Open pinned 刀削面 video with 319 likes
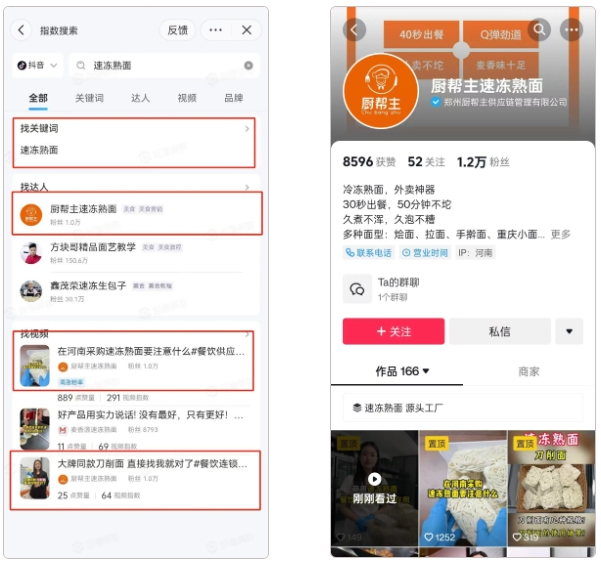The image size is (601, 564). [551, 488]
